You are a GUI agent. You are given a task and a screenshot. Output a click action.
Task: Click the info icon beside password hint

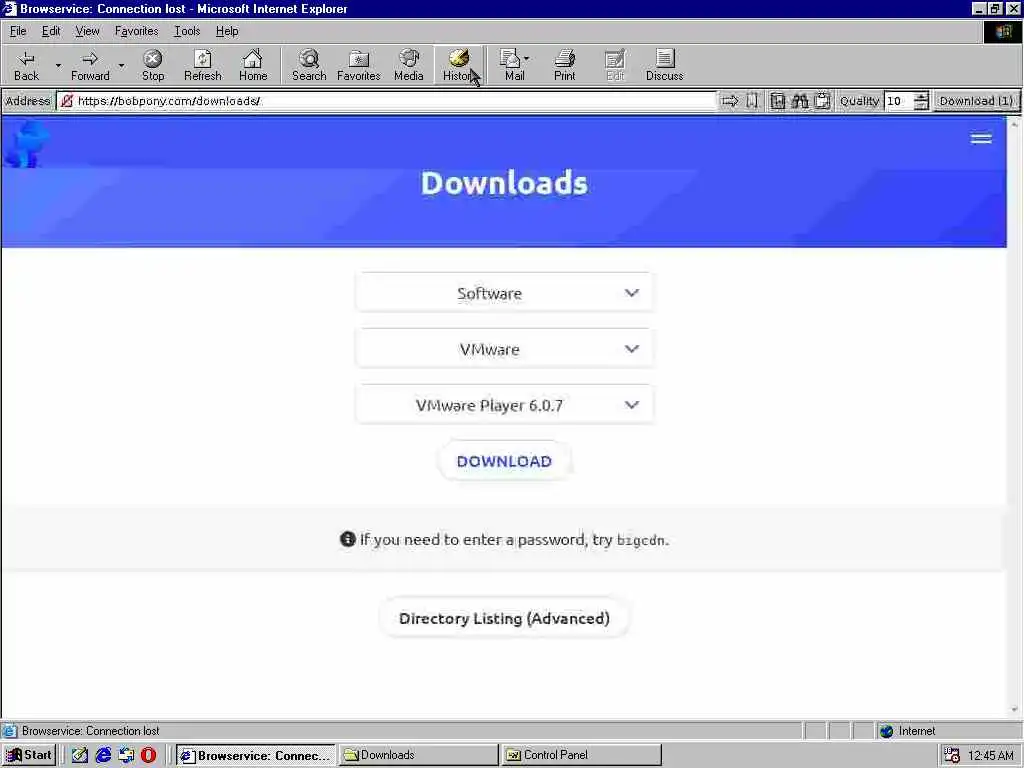pyautogui.click(x=347, y=539)
